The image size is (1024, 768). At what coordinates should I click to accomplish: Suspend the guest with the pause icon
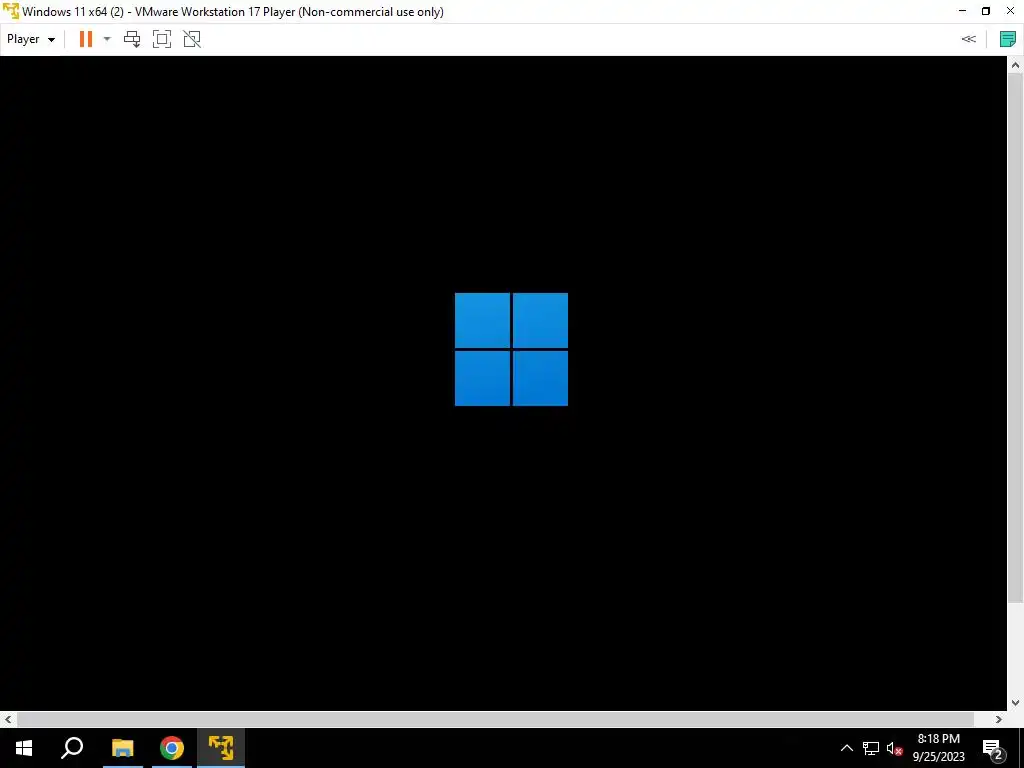click(86, 39)
